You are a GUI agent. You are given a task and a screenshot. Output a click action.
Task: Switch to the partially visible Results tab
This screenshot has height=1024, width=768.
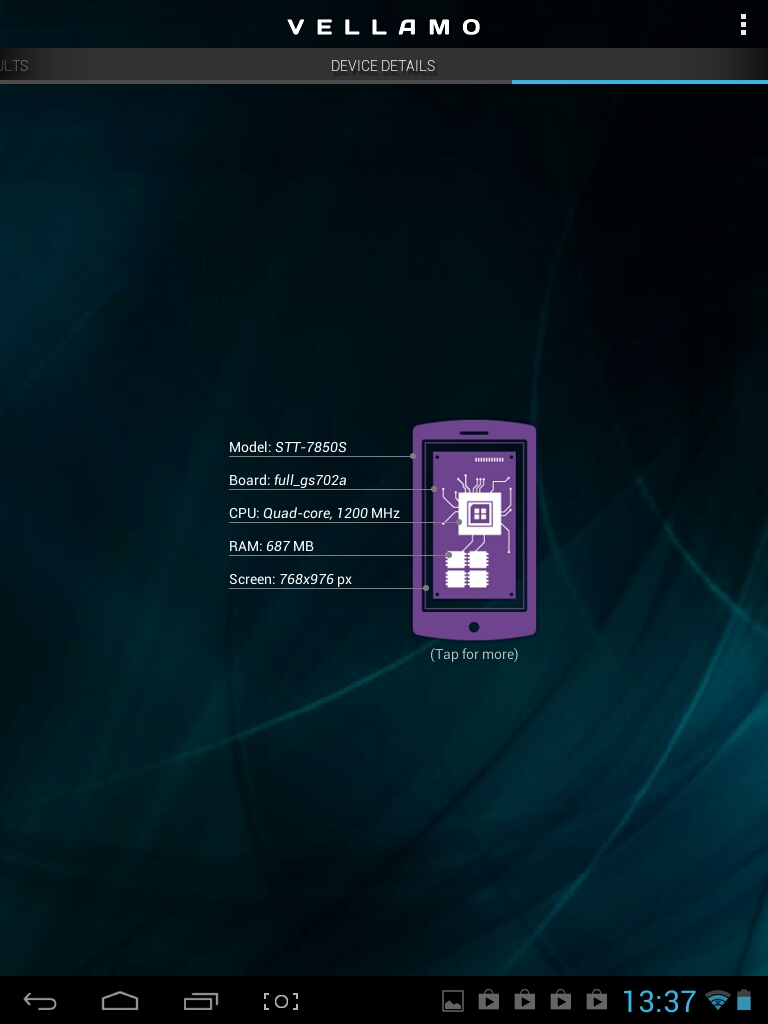(15, 66)
